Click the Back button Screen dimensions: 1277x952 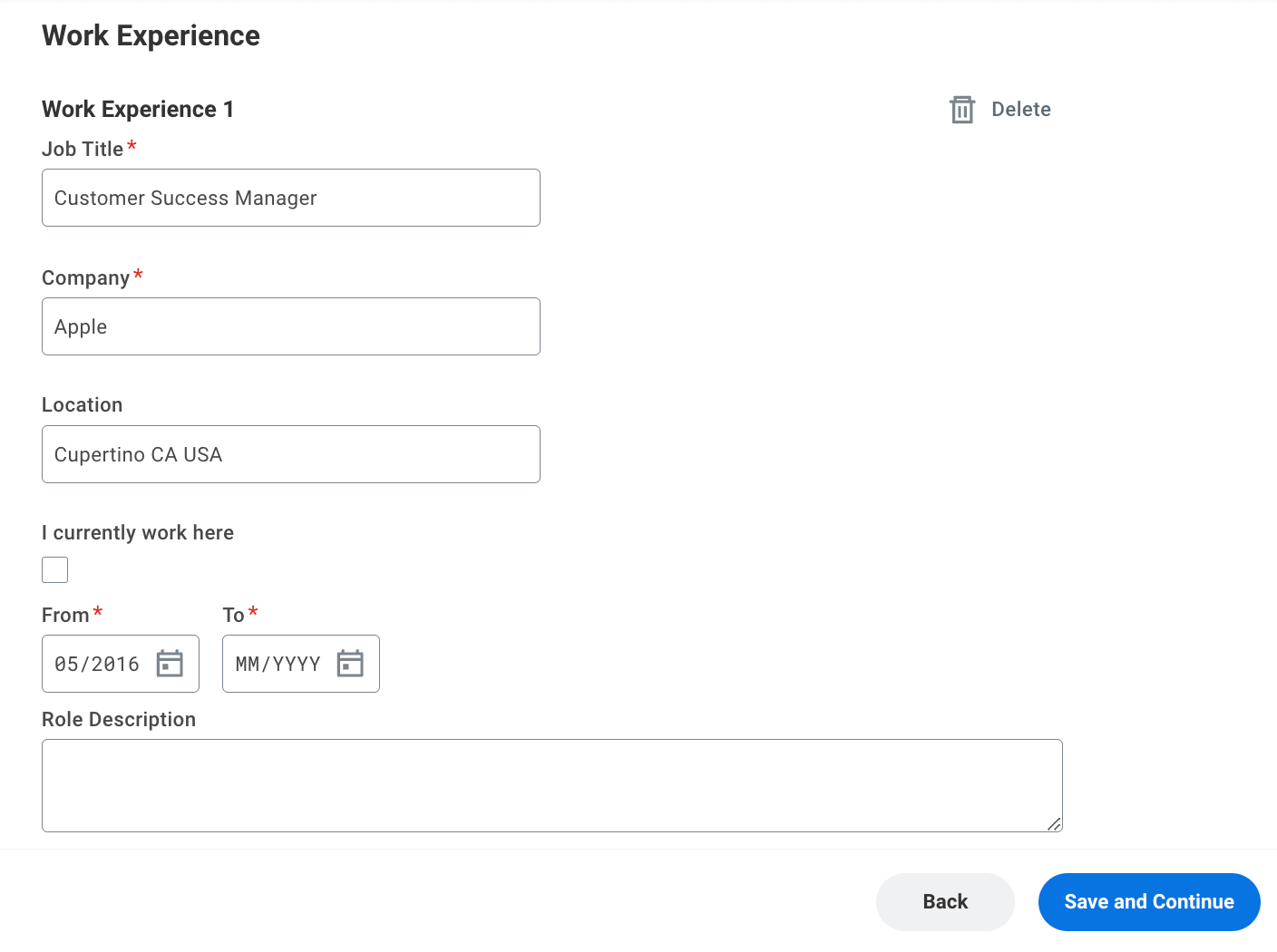(945, 902)
